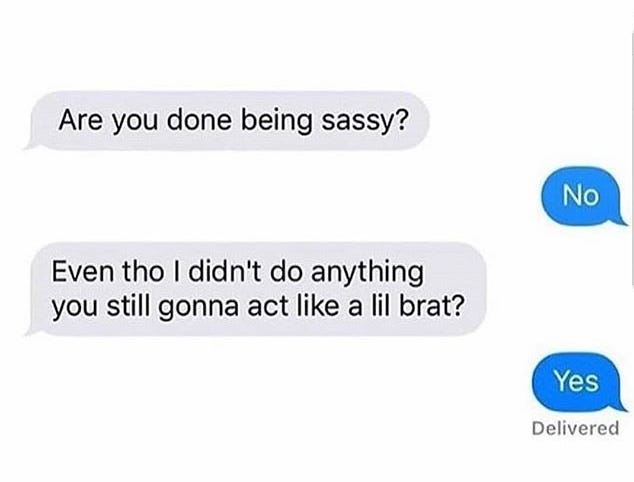Click the word "sassy?" in first message

364,121
